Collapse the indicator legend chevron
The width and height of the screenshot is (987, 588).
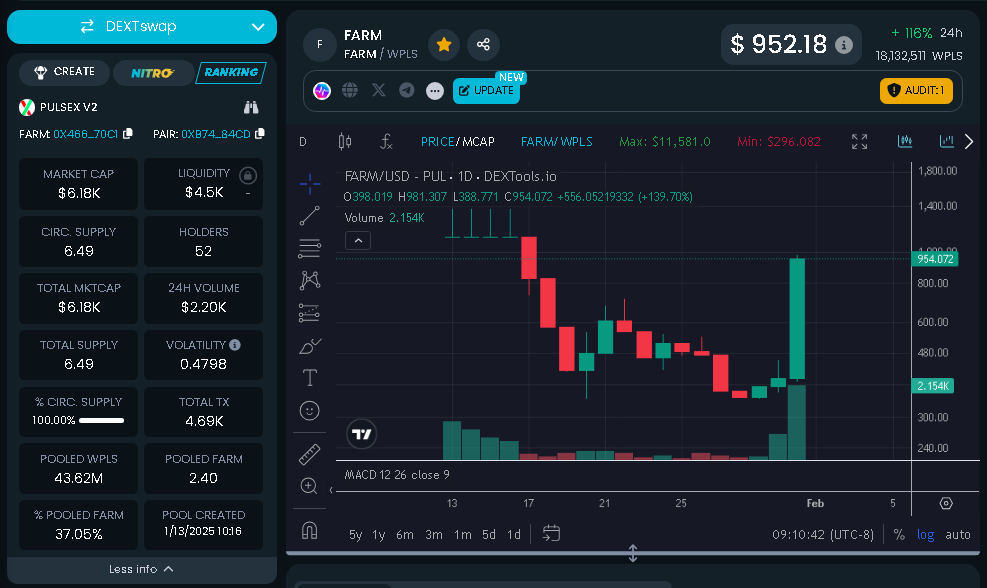click(358, 240)
